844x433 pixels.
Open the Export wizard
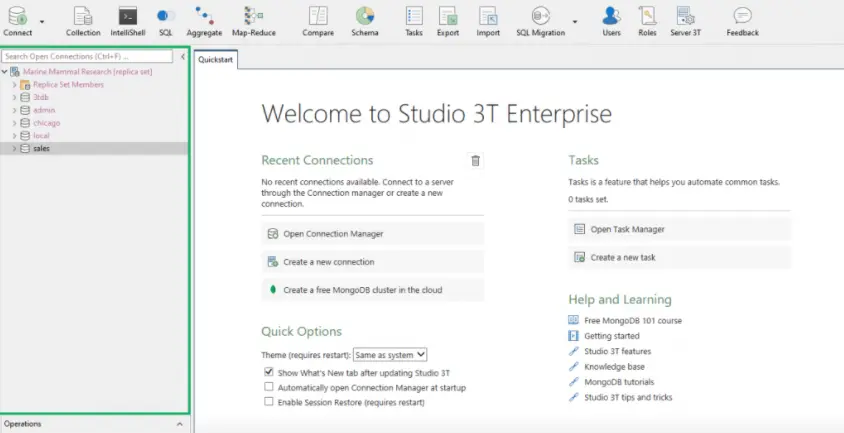(447, 21)
